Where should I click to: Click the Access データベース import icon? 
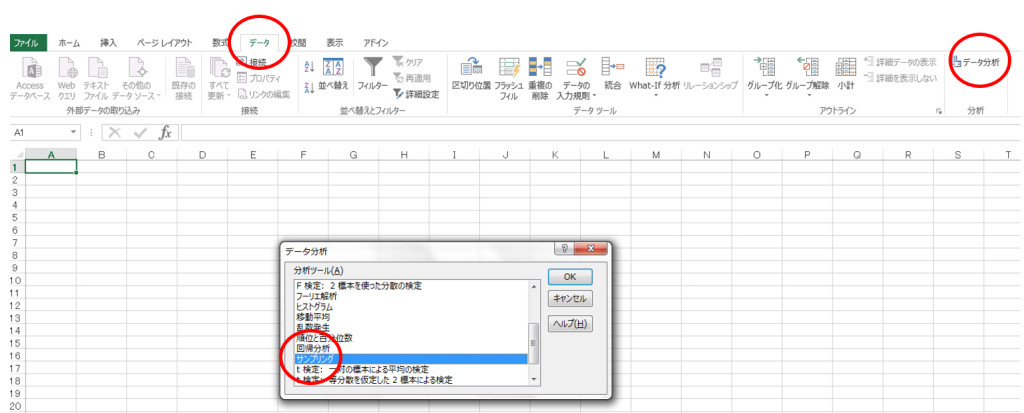(x=32, y=73)
